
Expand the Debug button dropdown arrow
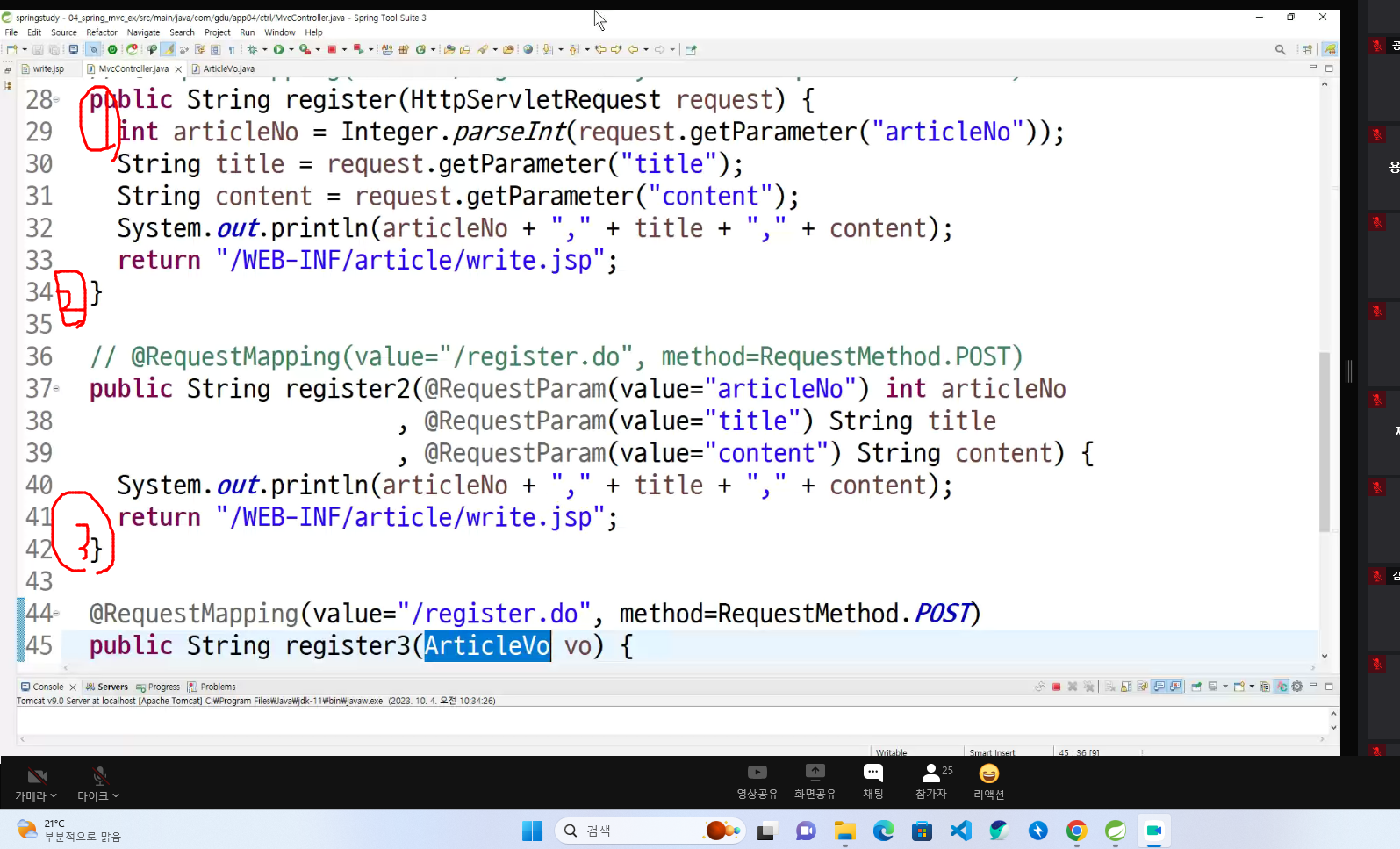click(264, 50)
